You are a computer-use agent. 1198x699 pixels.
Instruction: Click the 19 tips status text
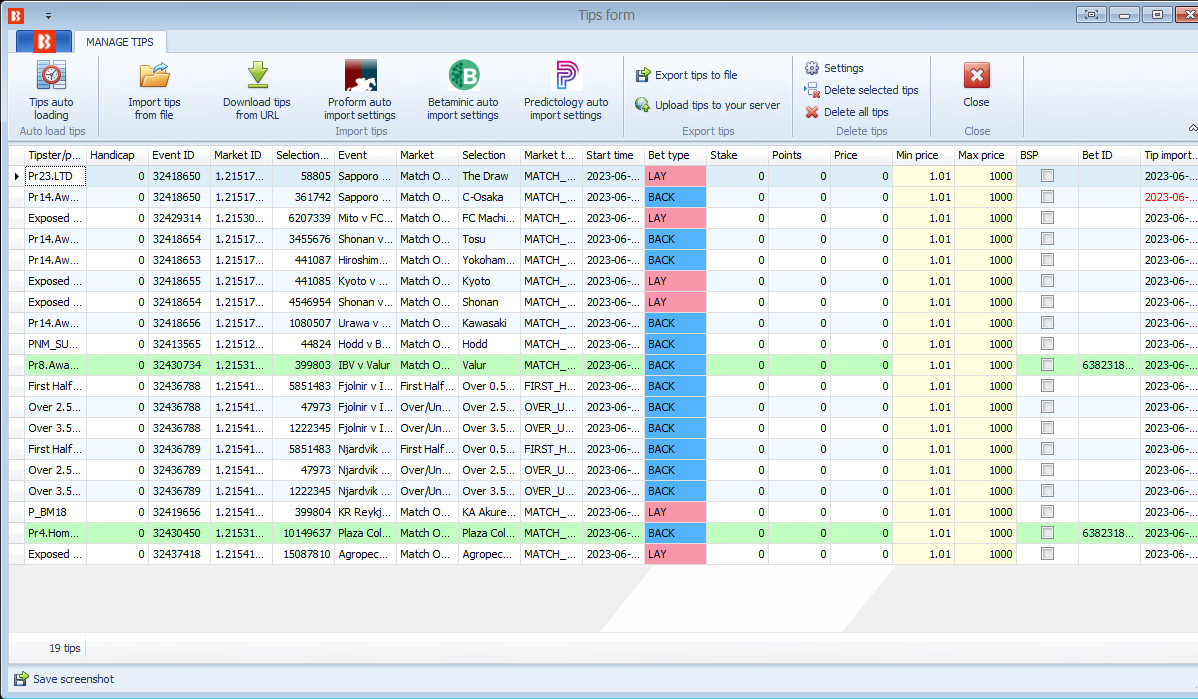pos(65,649)
